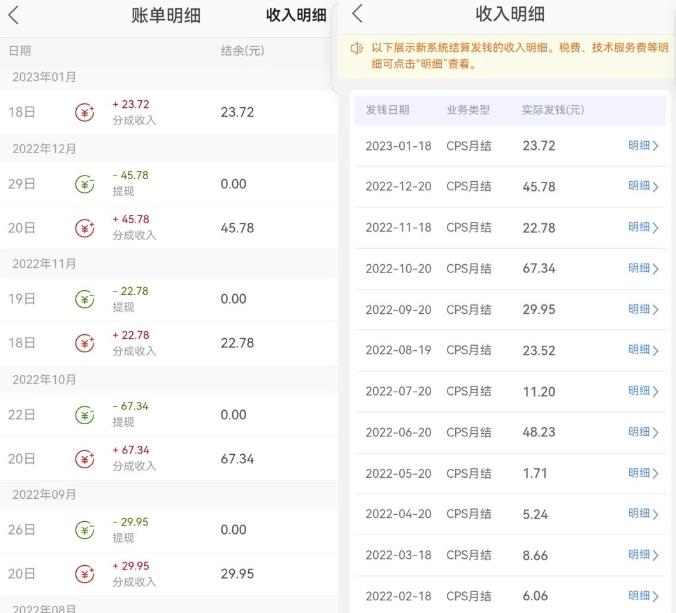This screenshot has height=613, width=676.
Task: Tap the speaker notice icon in banner
Action: point(356,48)
